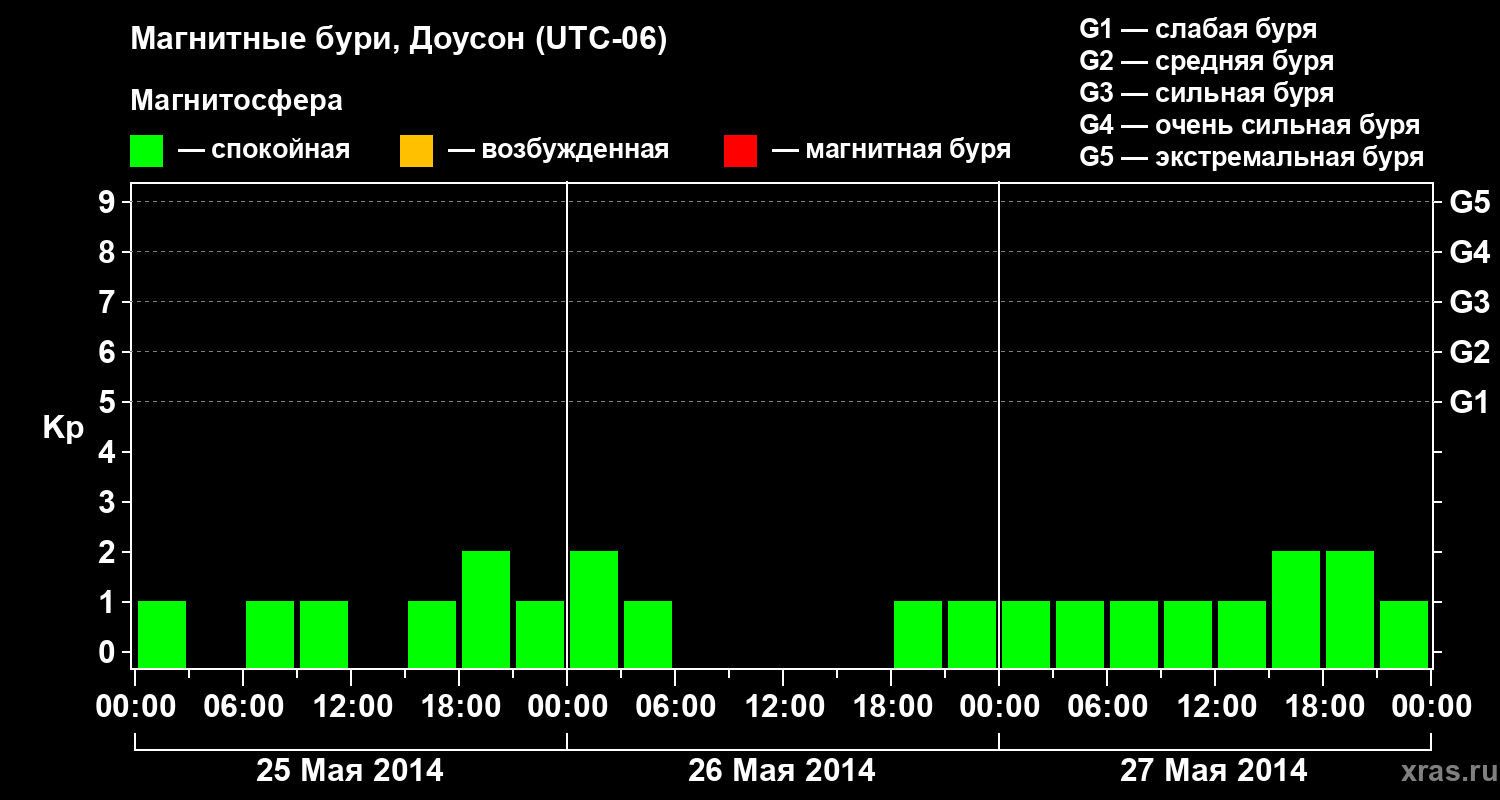Click the Kp 1 bar at 18:00 on 26 May

click(918, 634)
